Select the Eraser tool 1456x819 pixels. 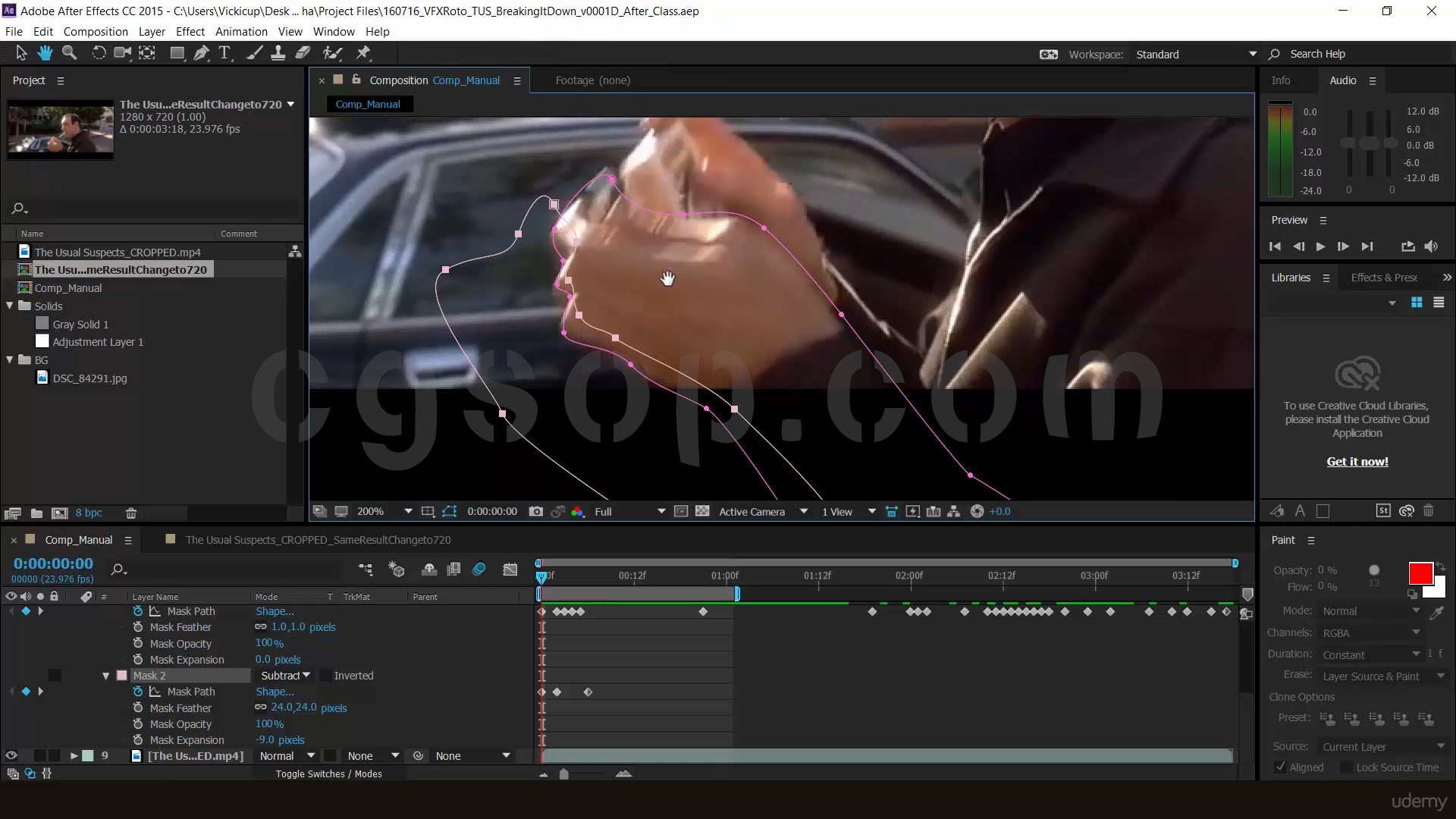click(303, 53)
